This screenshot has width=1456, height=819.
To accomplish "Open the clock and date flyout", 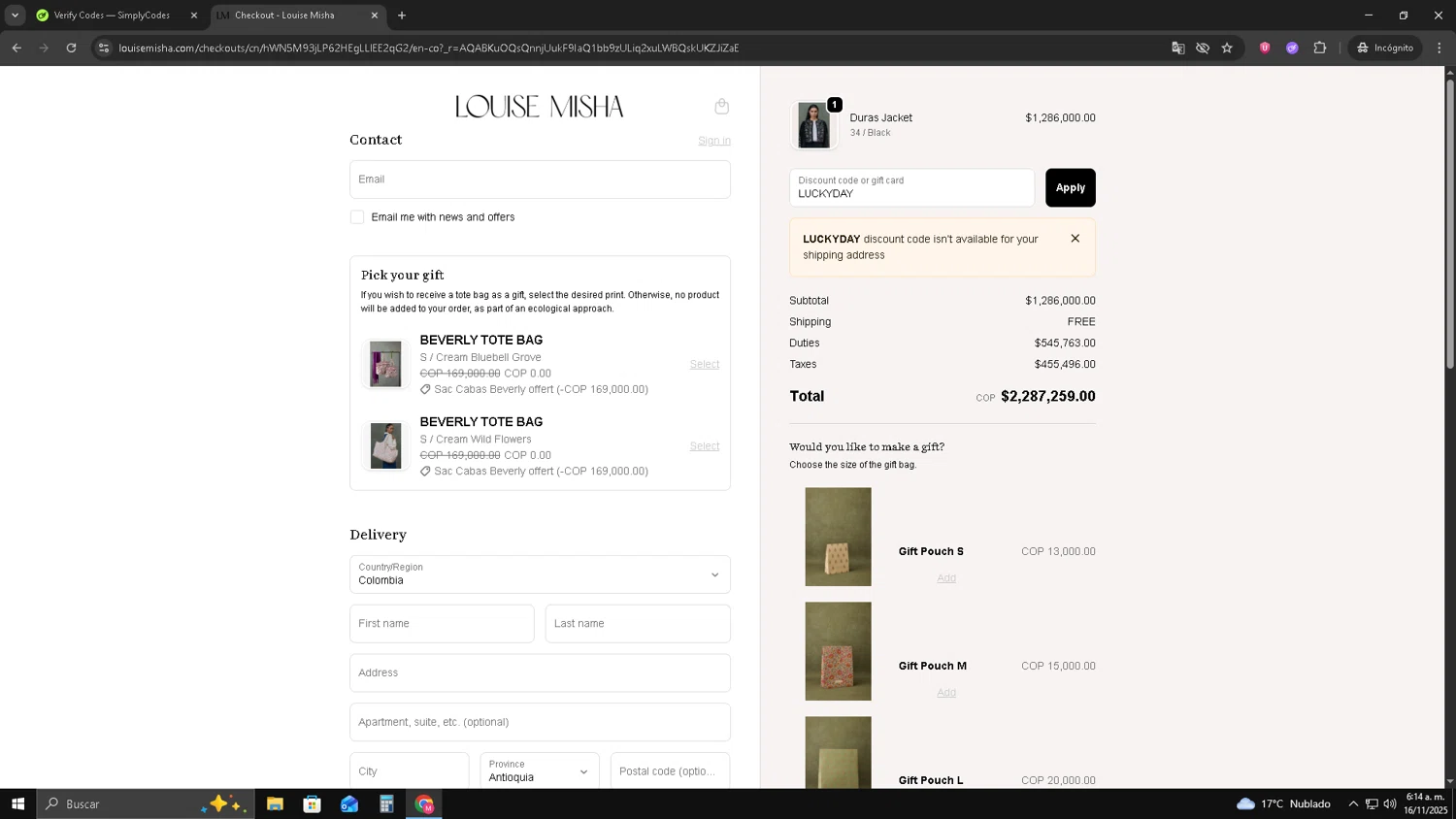I will (1426, 803).
